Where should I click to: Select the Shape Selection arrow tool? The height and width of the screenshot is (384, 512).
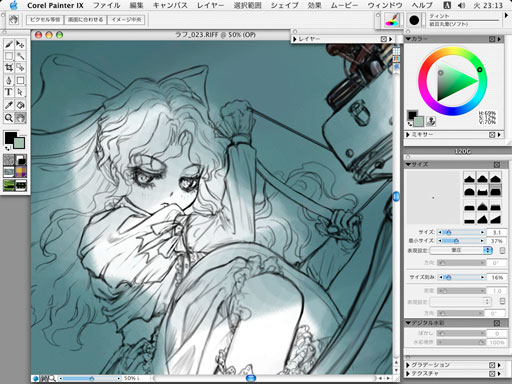[x=20, y=92]
